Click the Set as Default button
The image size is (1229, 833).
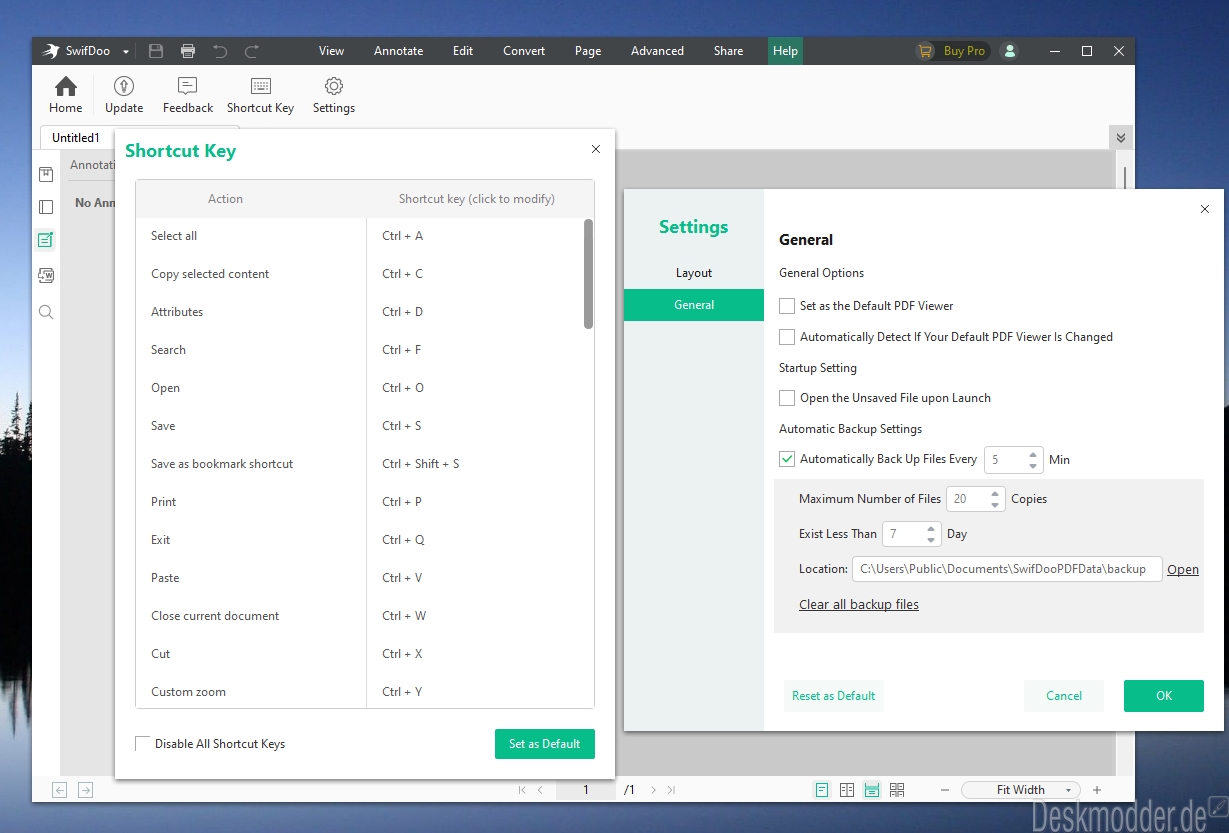tap(544, 744)
